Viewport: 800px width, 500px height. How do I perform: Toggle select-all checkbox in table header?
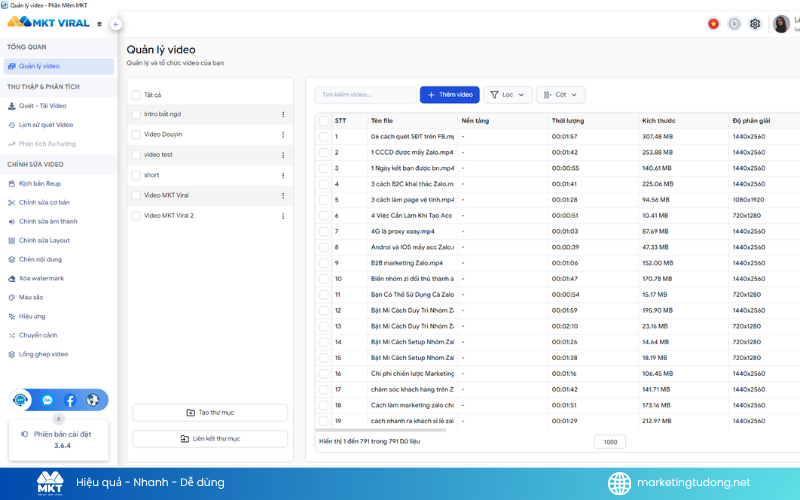pos(323,121)
